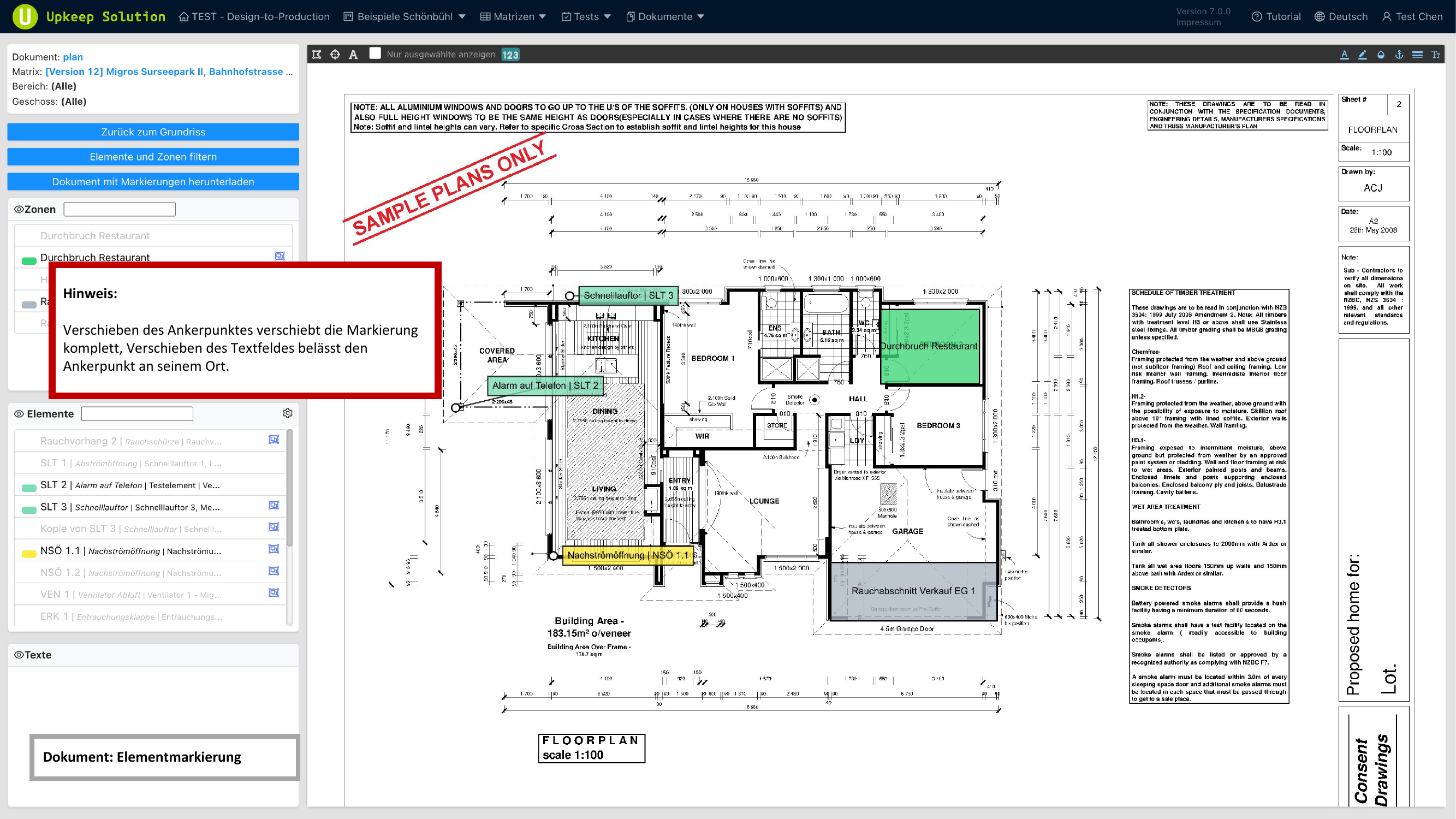Viewport: 1456px width, 819px height.
Task: Click the line thickness icon
Action: [1417, 54]
